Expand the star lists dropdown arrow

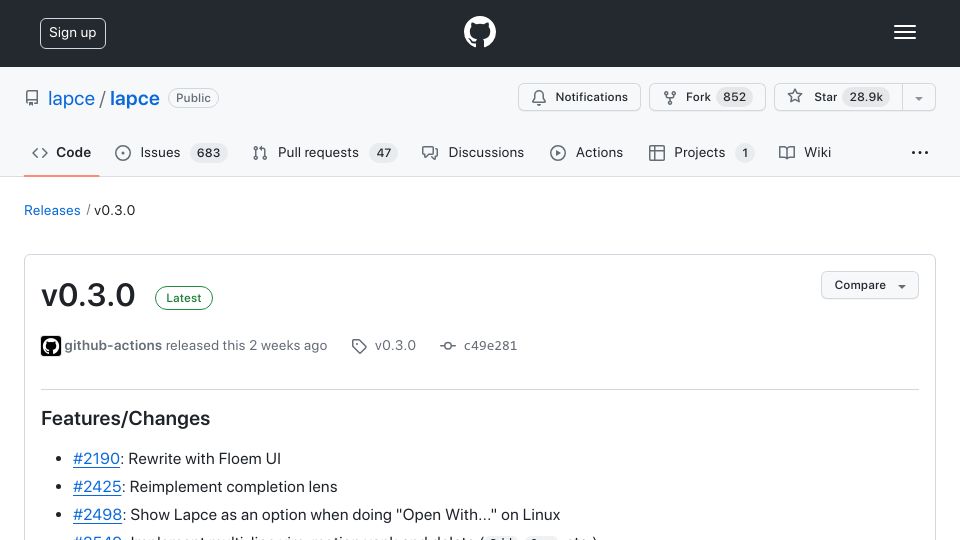tap(919, 98)
